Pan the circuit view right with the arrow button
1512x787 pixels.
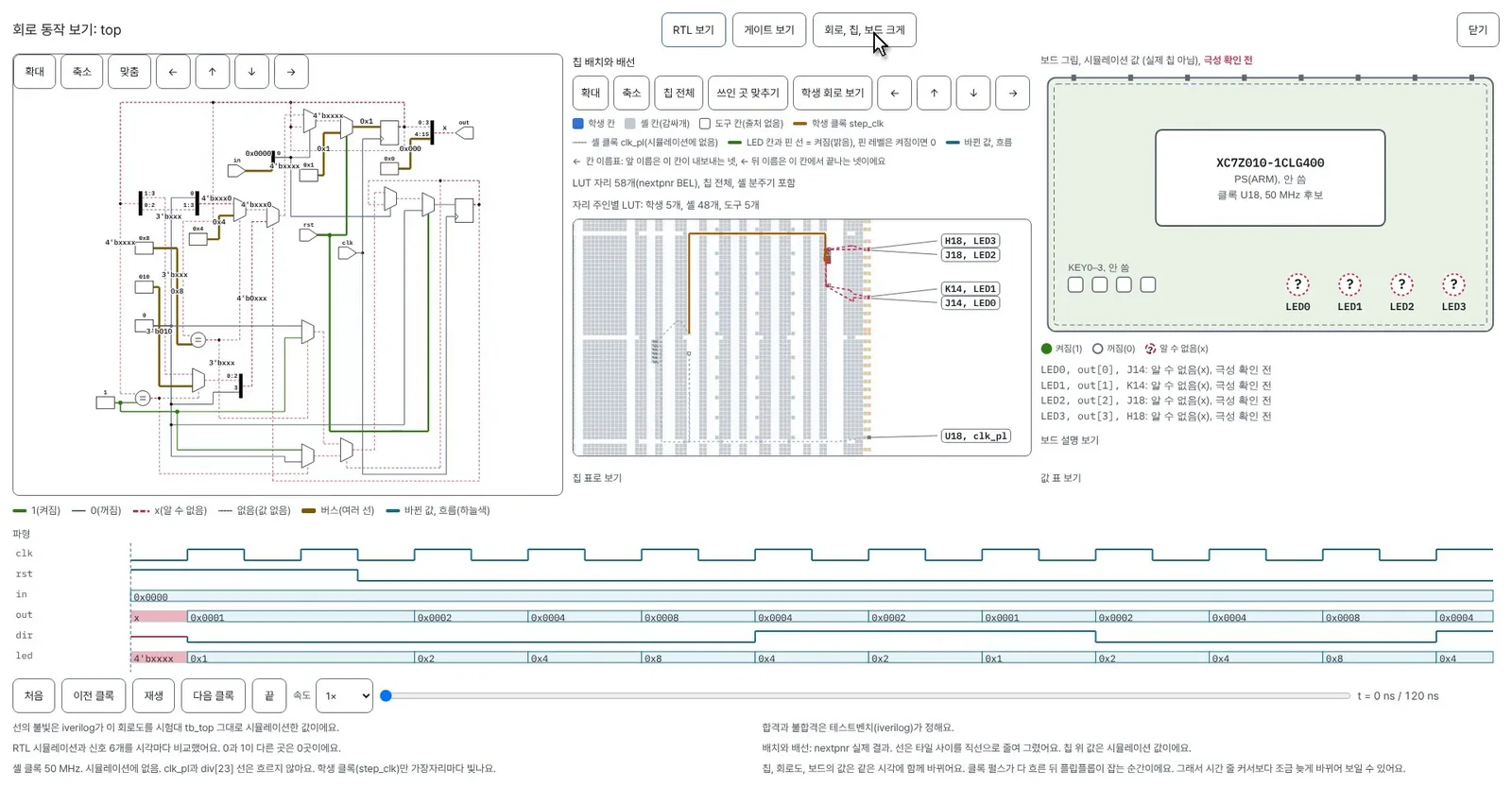[291, 72]
